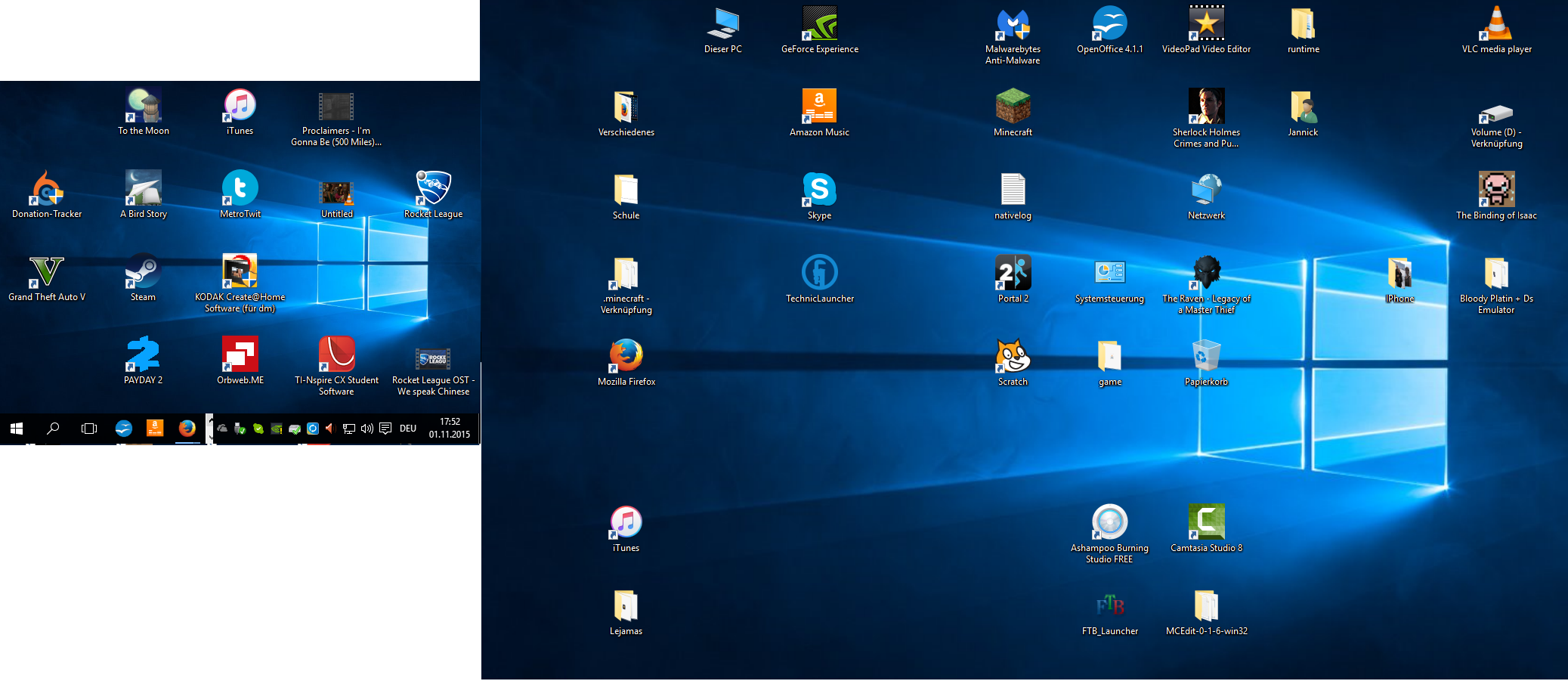
Task: Open the Scratch shortcut
Action: (1013, 363)
